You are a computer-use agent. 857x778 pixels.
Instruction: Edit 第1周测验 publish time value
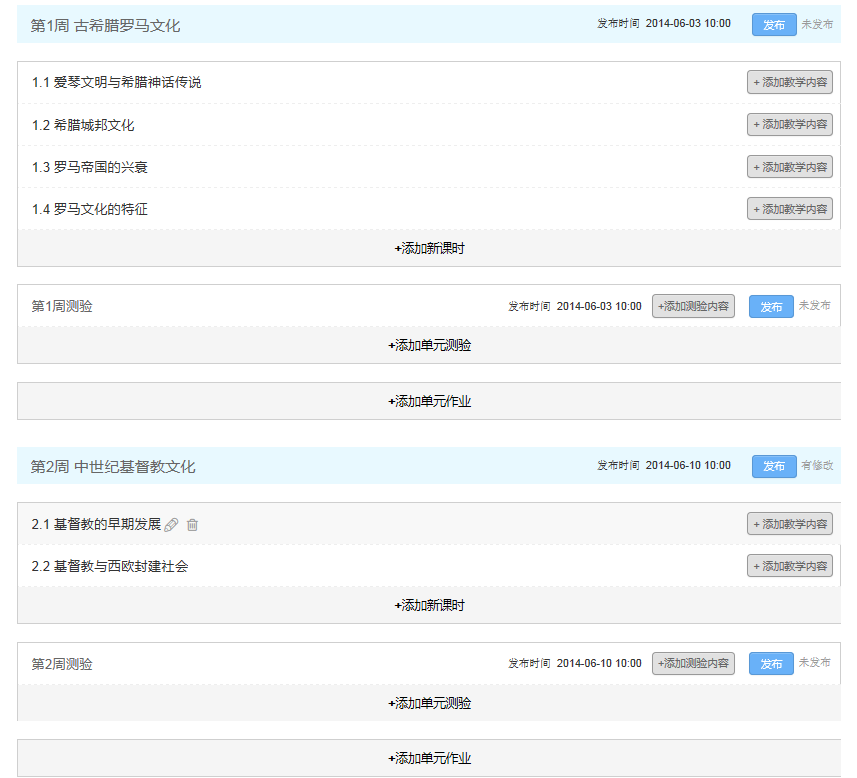pos(599,306)
